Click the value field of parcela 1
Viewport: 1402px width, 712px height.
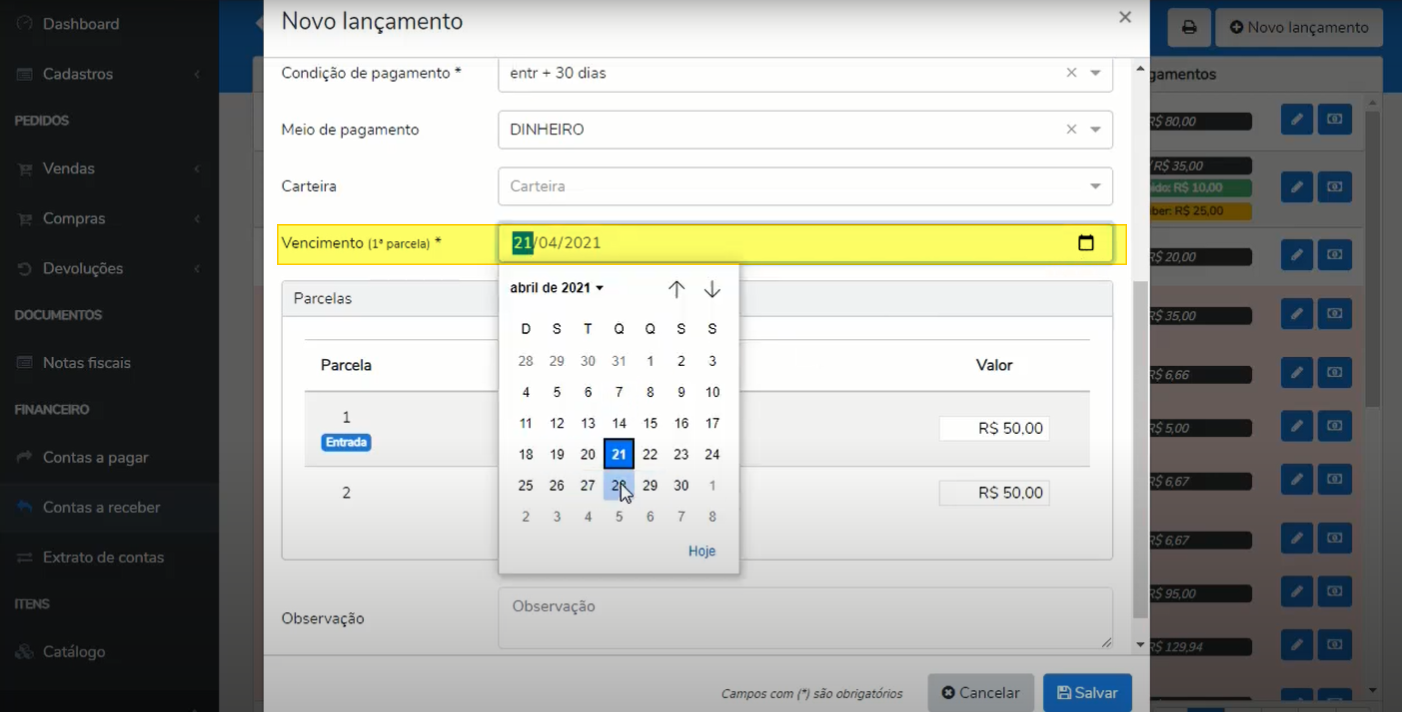coord(994,429)
